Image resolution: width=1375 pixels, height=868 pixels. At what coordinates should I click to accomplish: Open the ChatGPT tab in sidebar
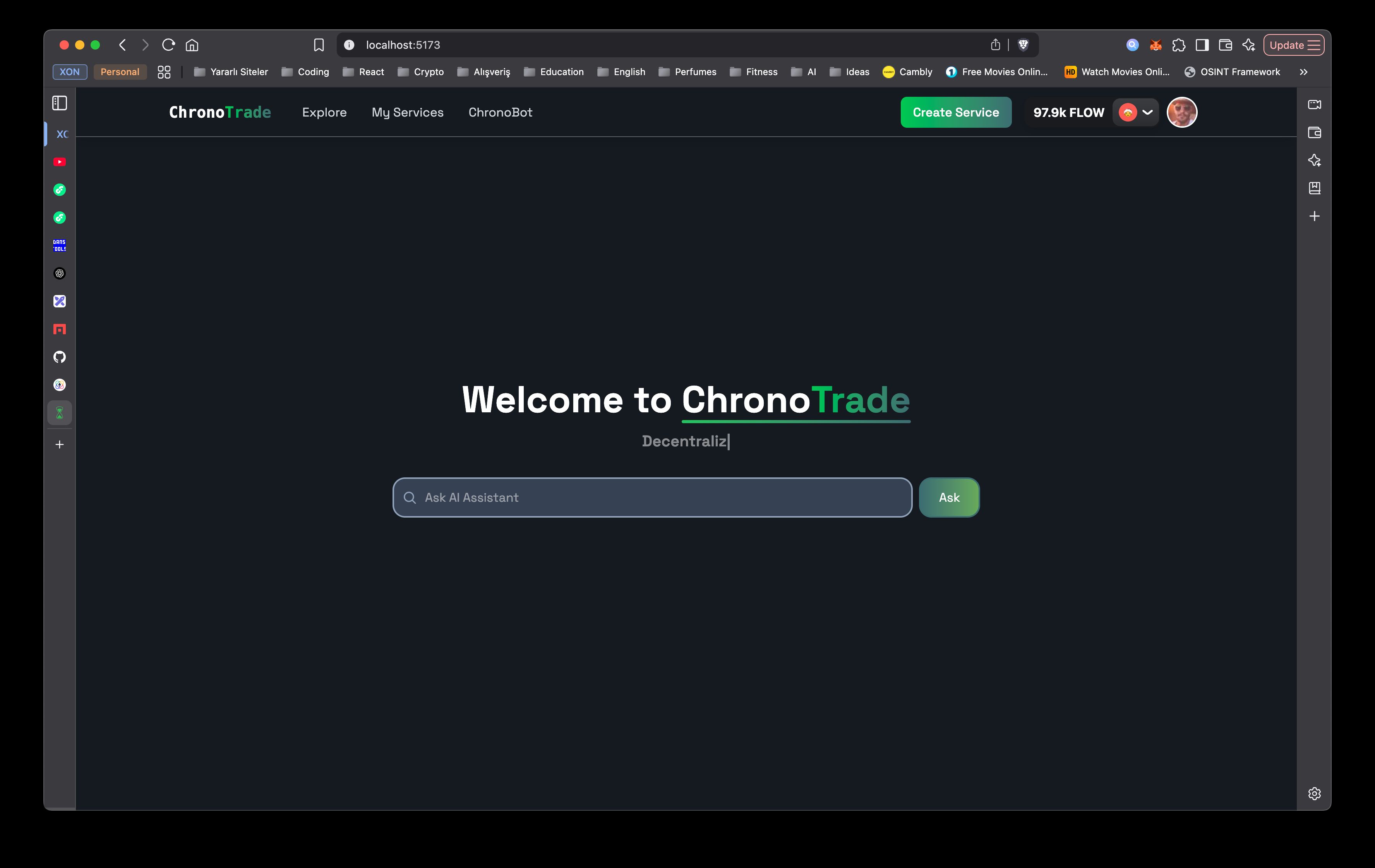59,273
